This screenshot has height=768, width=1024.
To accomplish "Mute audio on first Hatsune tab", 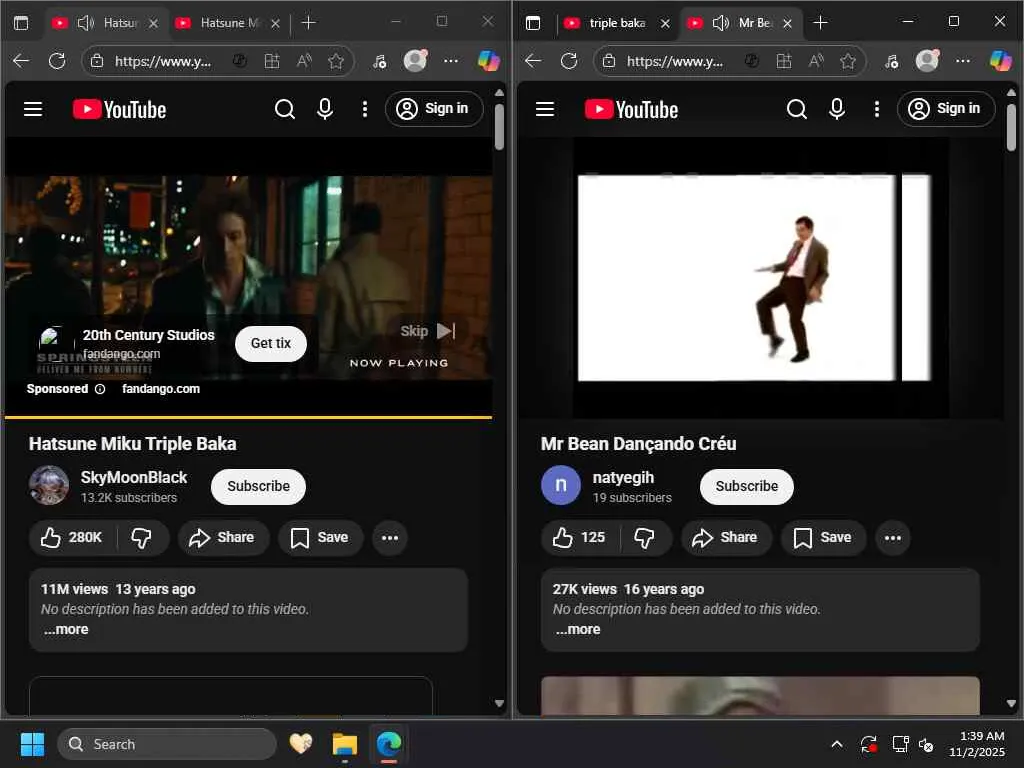I will point(86,24).
